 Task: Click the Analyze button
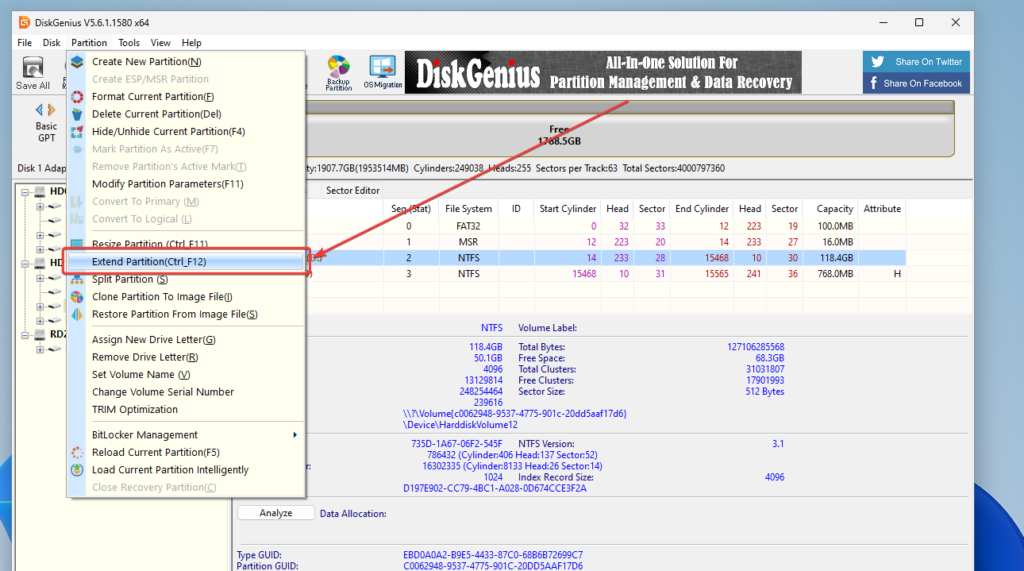point(276,513)
